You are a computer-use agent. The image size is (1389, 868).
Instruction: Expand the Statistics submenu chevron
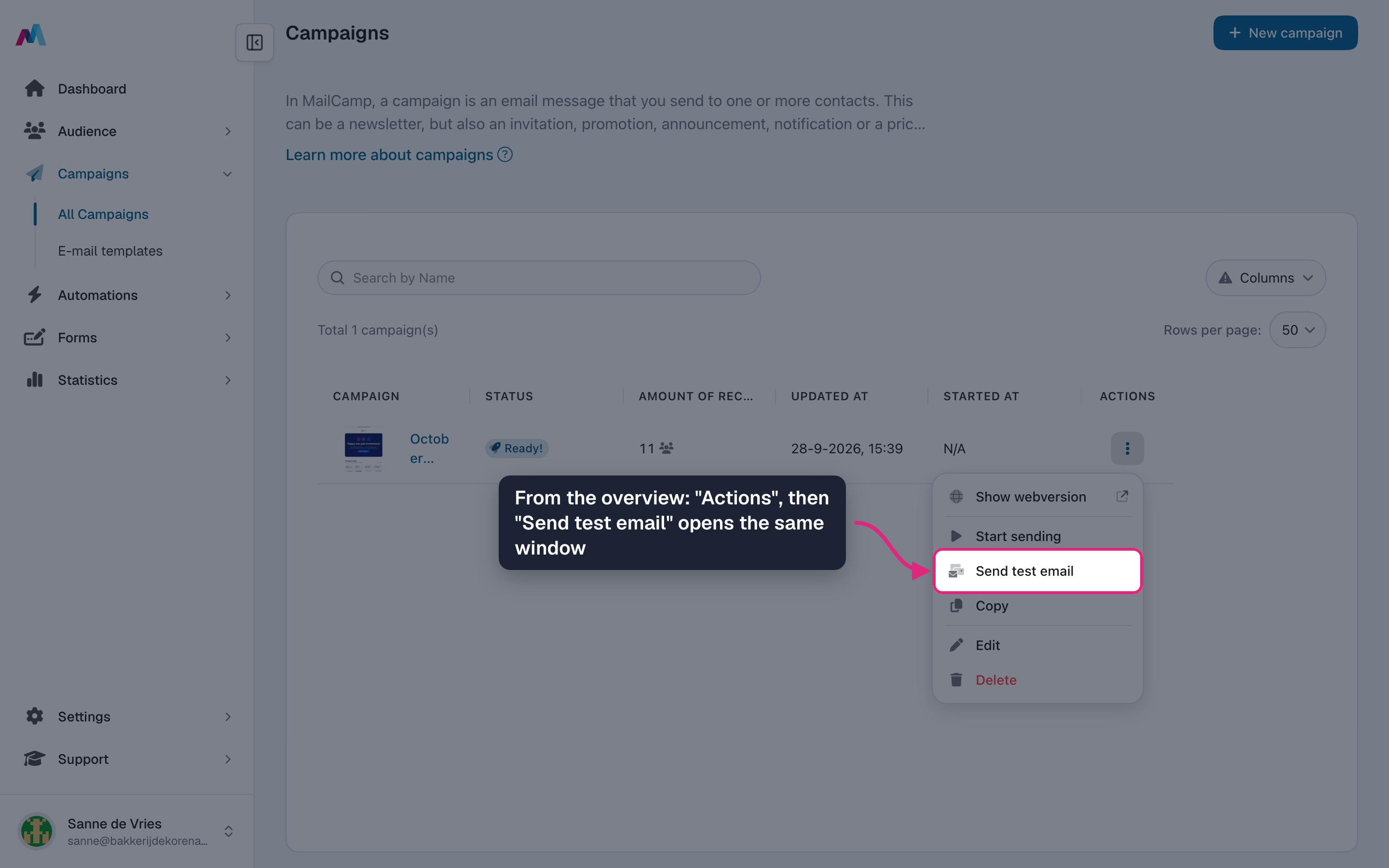[228, 380]
